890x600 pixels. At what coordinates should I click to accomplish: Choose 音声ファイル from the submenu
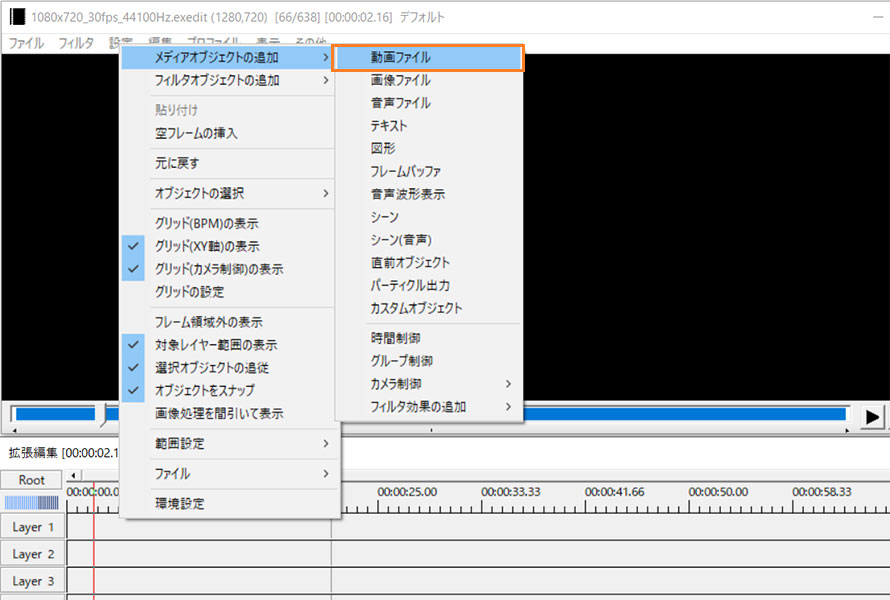pos(428,103)
